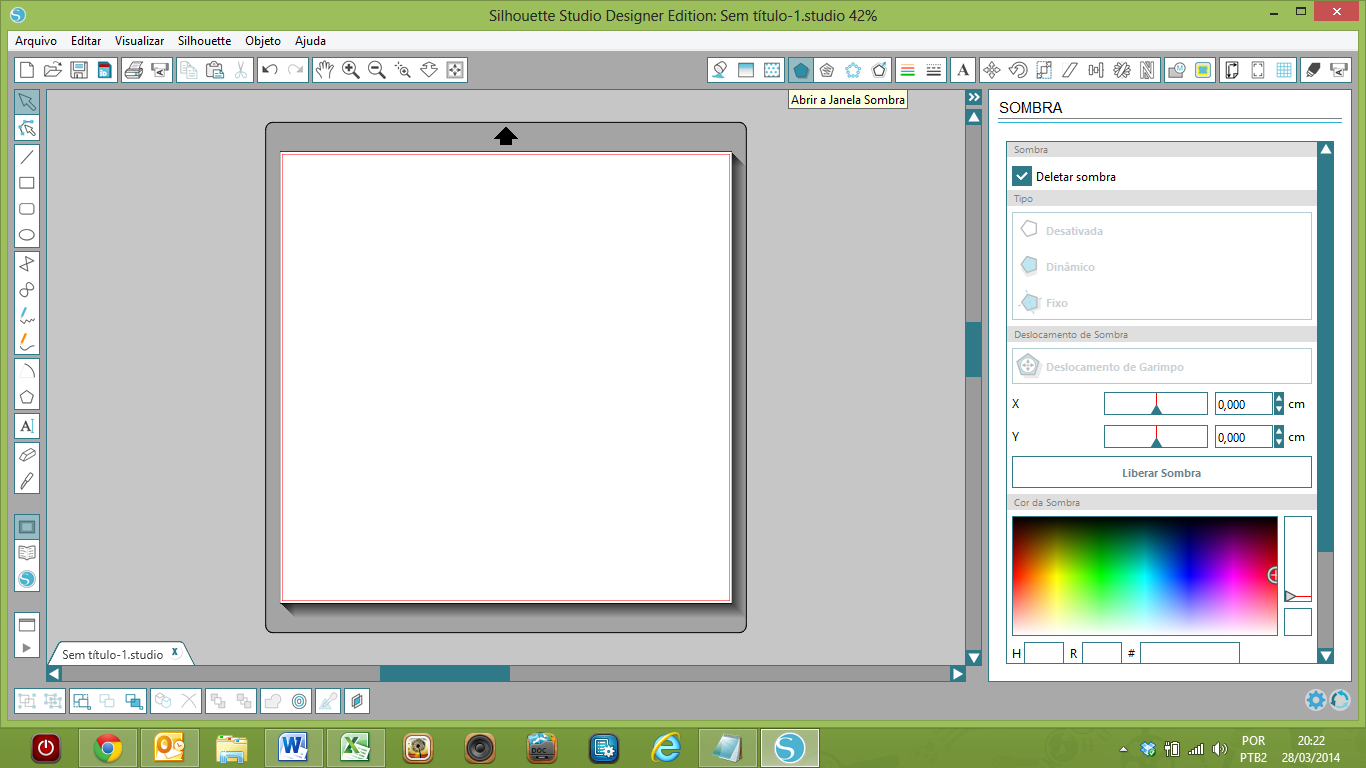Click the Liberar Sombra button
Viewport: 1366px width, 768px height.
tap(1161, 472)
